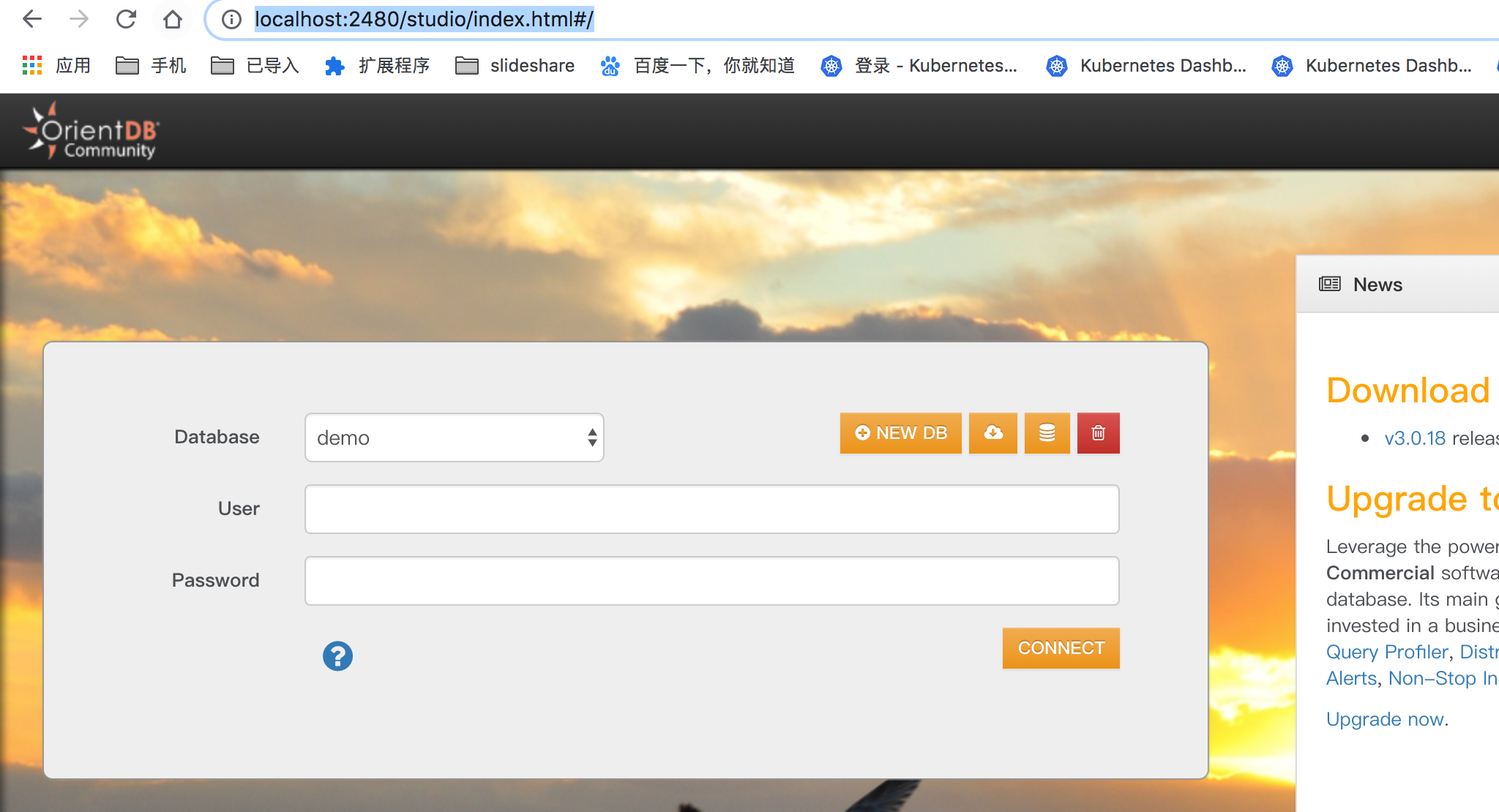The width and height of the screenshot is (1499, 812).
Task: Click the Database field label
Action: tap(217, 437)
